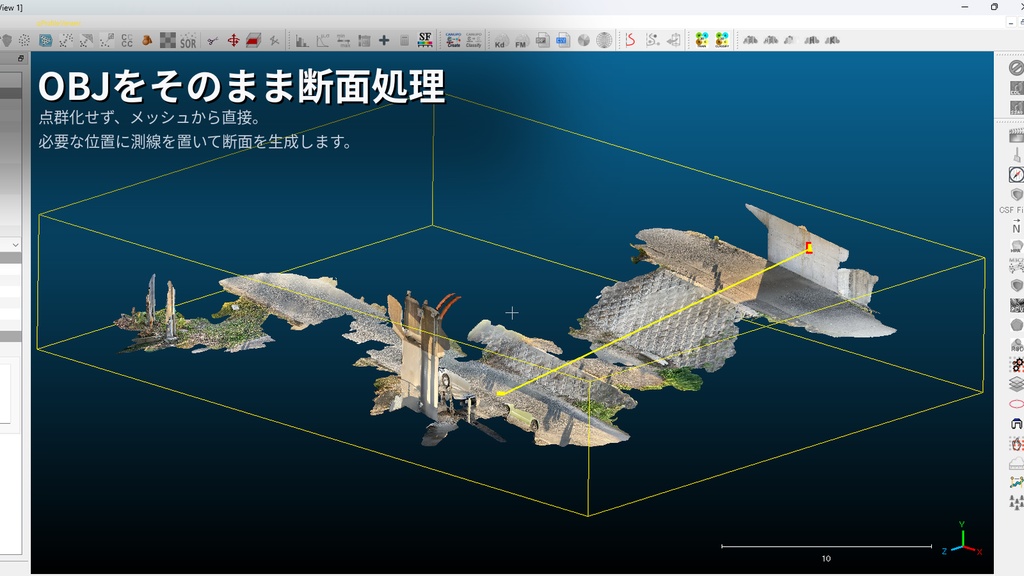Click the Kd tree toolbar icon
The width and height of the screenshot is (1024, 576).
[x=500, y=40]
